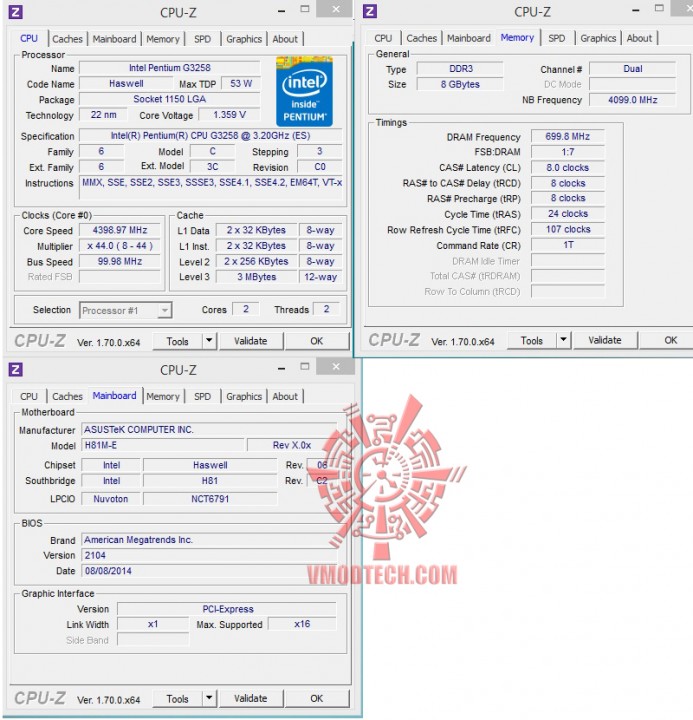Image resolution: width=693 pixels, height=720 pixels.
Task: Maximize the CPU tab window
Action: [x=304, y=9]
